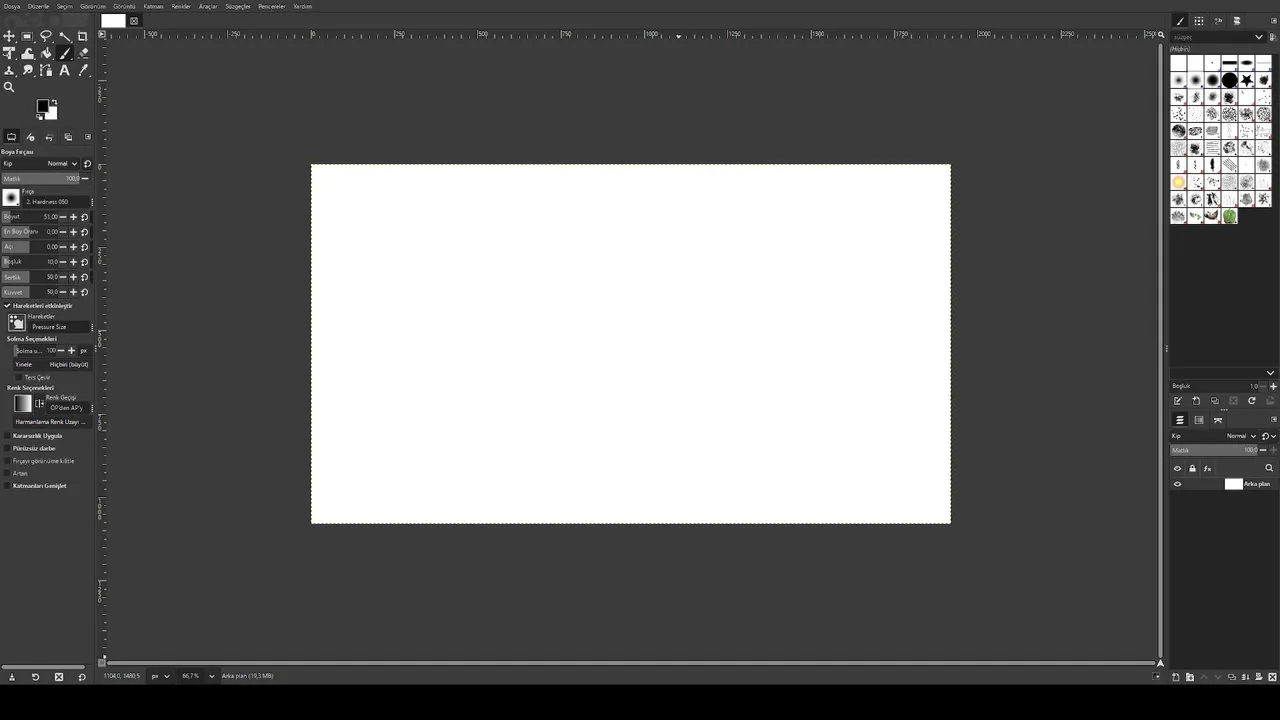Open the Düzenle menu
The width and height of the screenshot is (1280, 720).
coord(38,6)
